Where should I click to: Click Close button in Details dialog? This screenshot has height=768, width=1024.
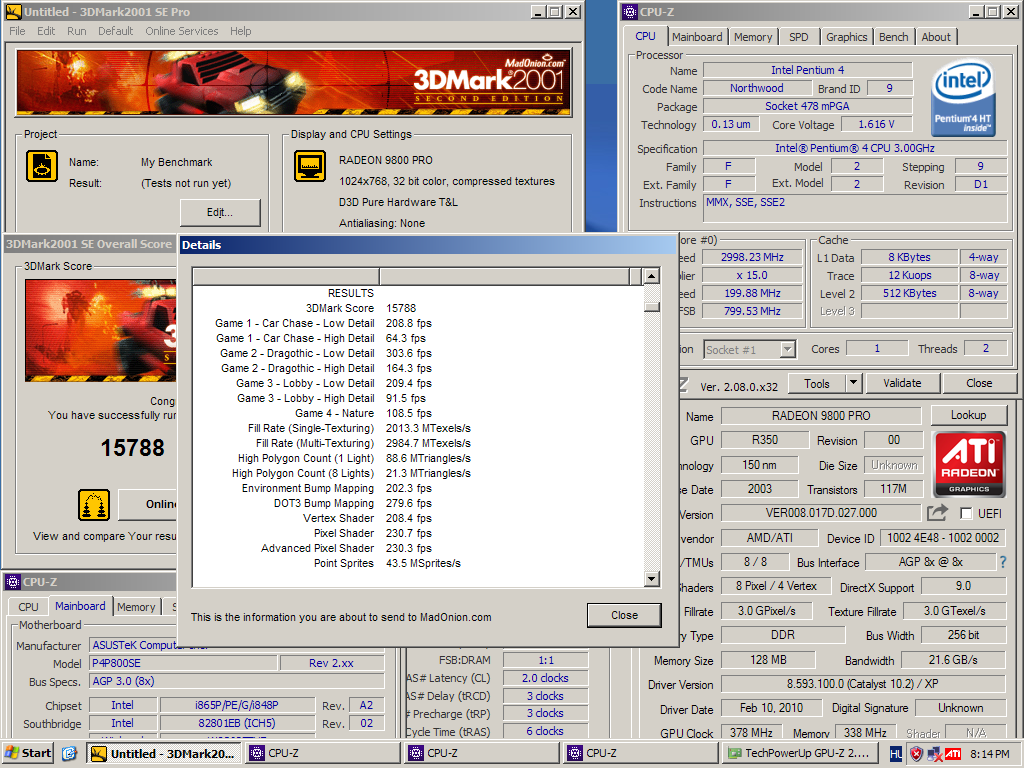pos(624,615)
